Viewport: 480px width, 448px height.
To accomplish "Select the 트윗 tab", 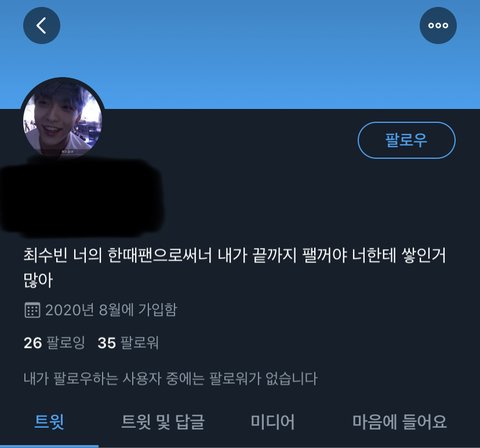I will pos(49,422).
